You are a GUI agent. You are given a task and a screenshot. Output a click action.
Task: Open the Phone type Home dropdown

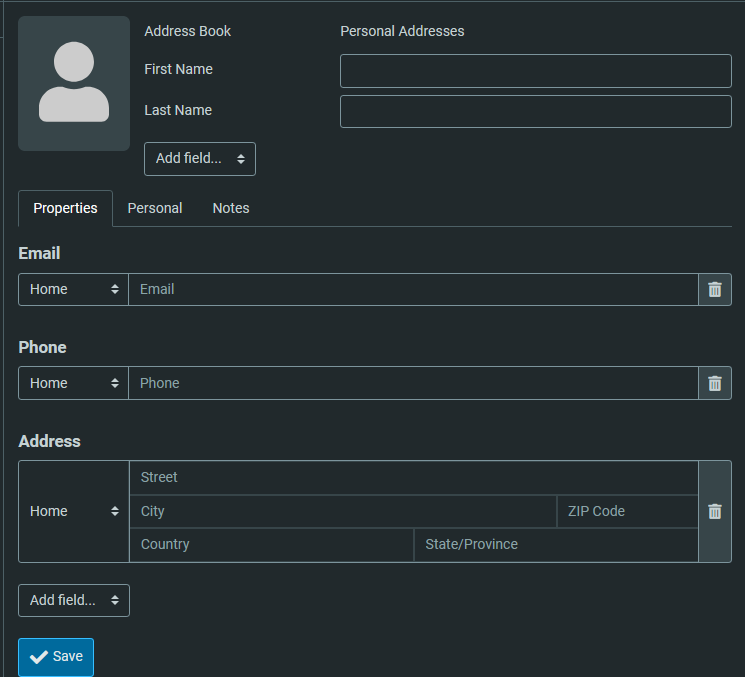[x=74, y=383]
